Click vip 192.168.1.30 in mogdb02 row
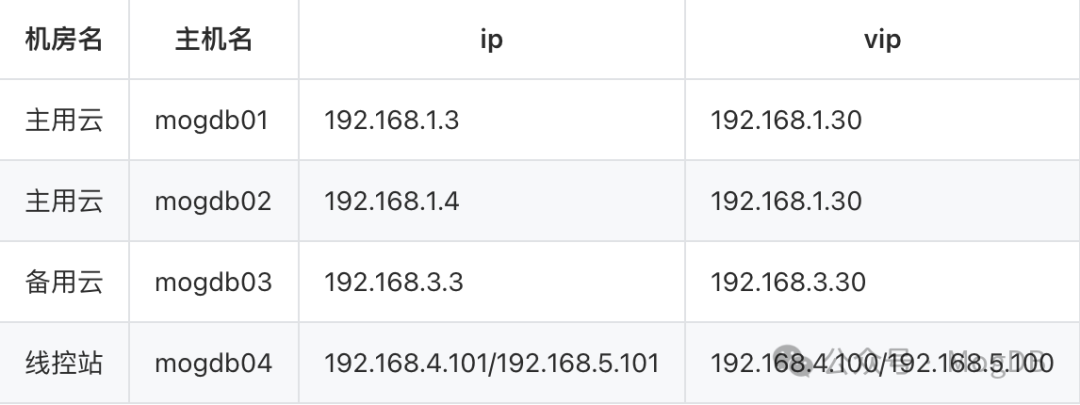The image size is (1080, 405). (786, 201)
